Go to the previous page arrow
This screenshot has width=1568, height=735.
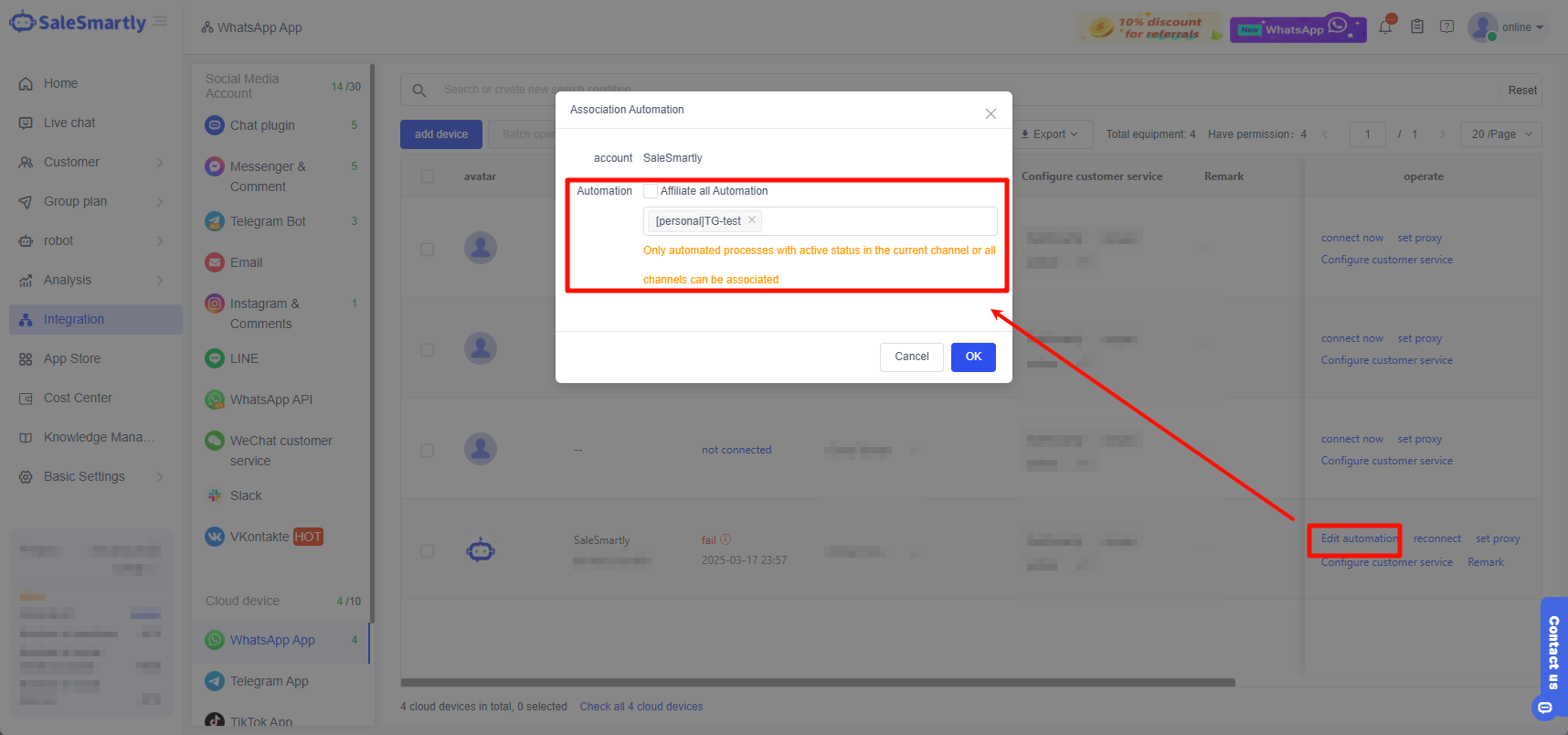pyautogui.click(x=1325, y=134)
